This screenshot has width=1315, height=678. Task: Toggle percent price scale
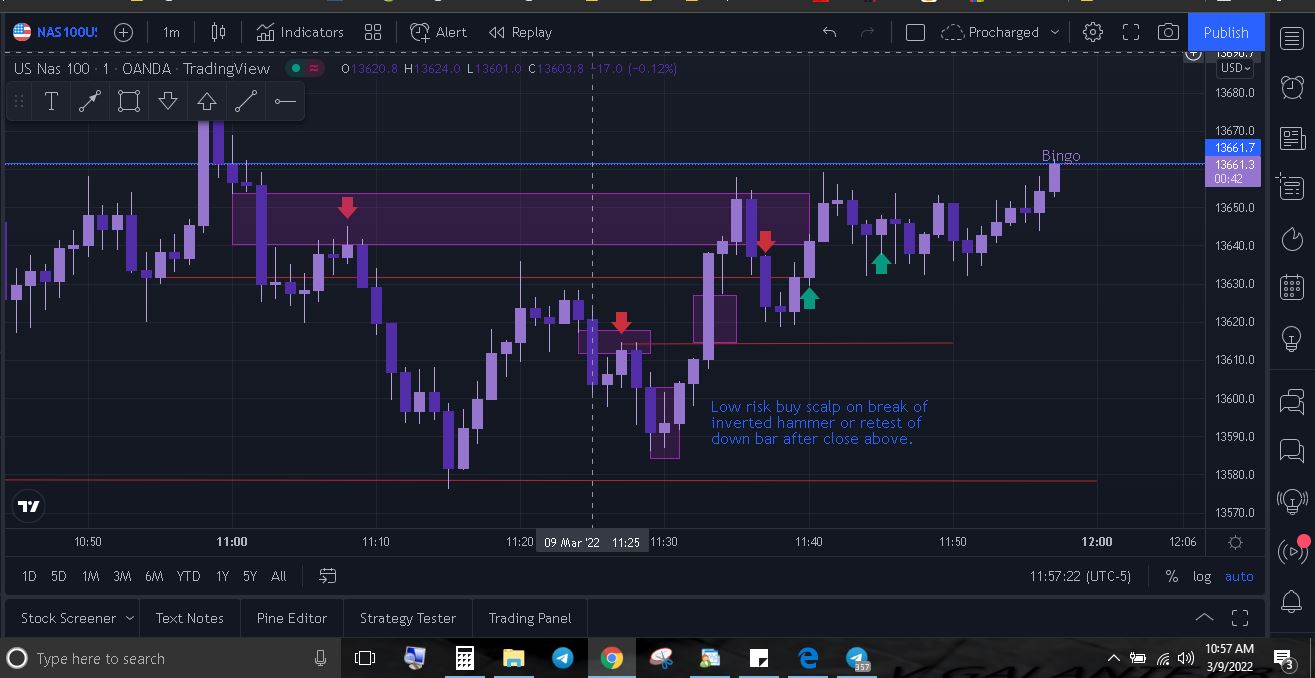(x=1171, y=576)
